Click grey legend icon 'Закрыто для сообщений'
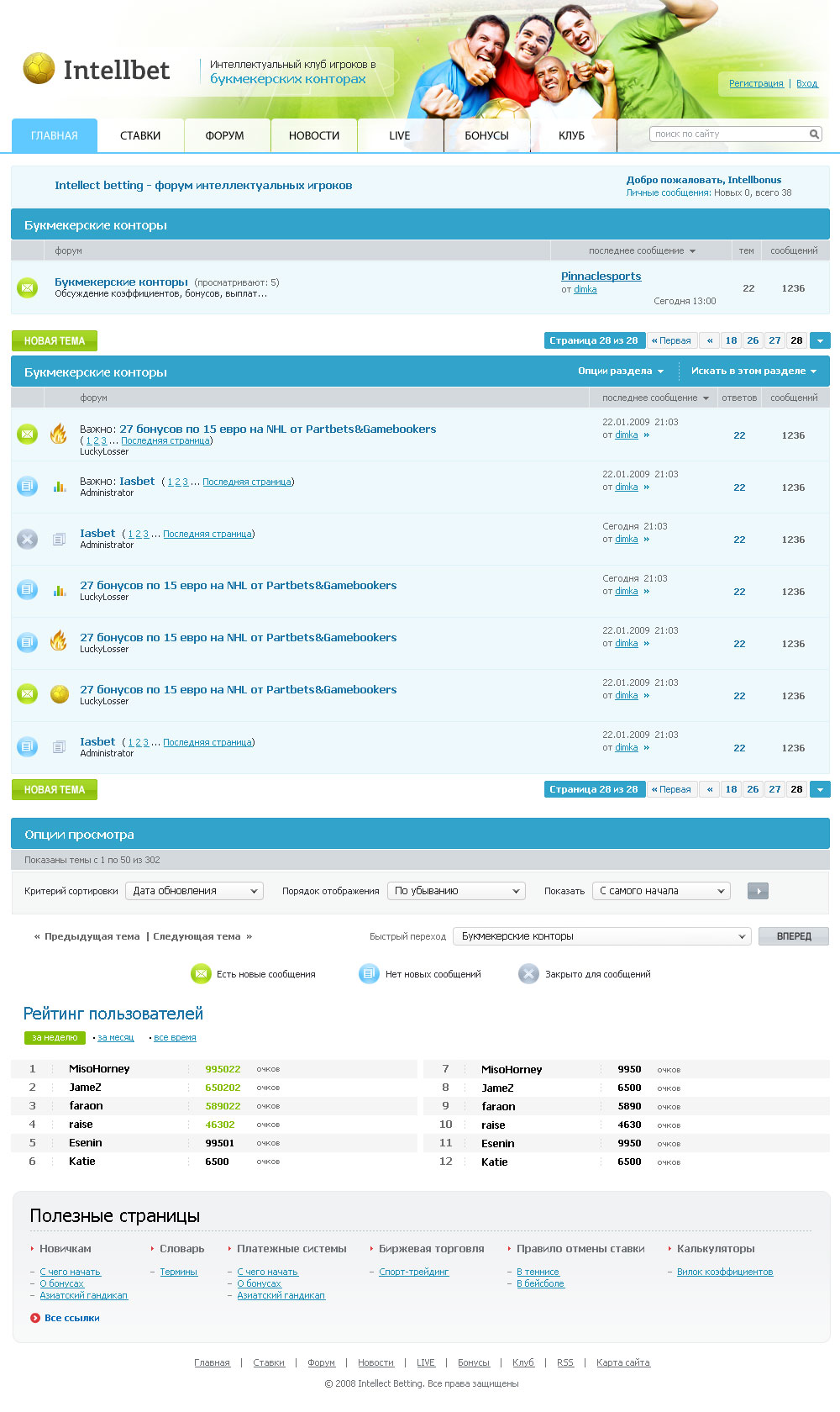Viewport: 840px width, 1412px height. (528, 974)
